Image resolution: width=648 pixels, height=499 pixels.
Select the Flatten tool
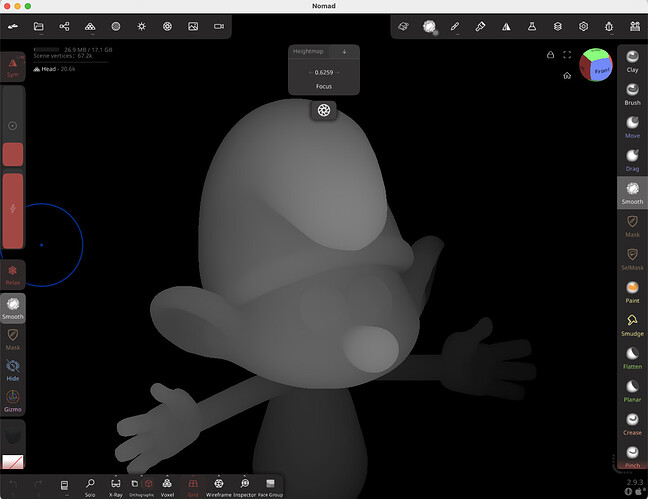coord(632,358)
